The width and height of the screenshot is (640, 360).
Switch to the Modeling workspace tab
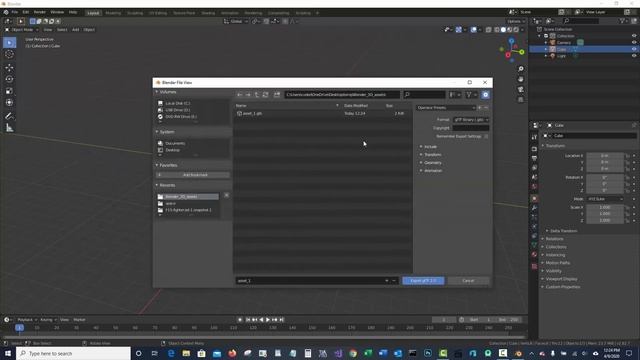pos(113,13)
